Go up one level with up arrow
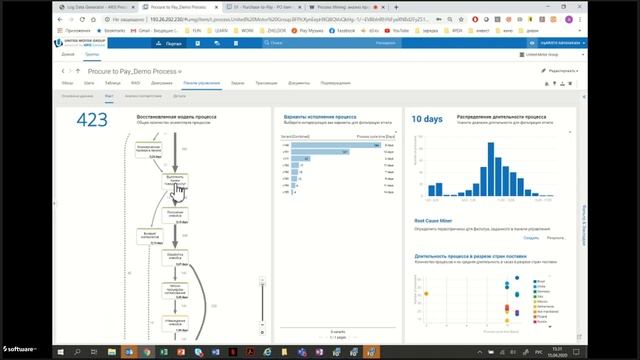This screenshot has width=640, height=360. tap(78, 71)
